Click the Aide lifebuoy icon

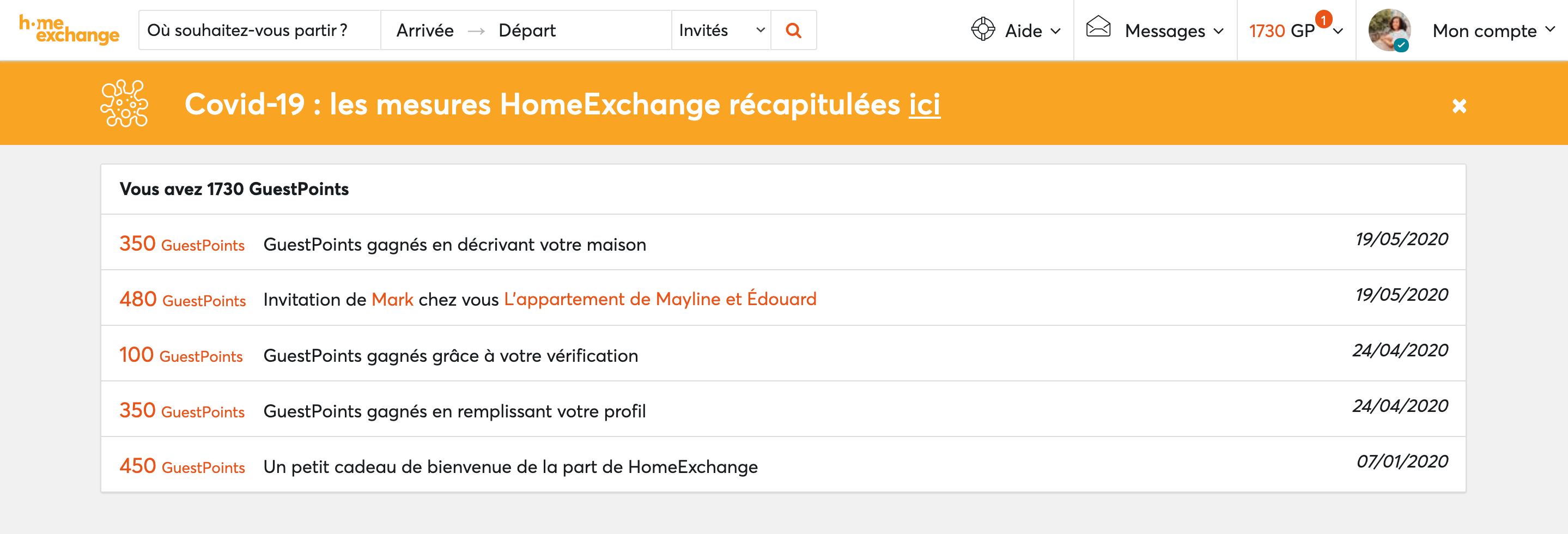(982, 29)
